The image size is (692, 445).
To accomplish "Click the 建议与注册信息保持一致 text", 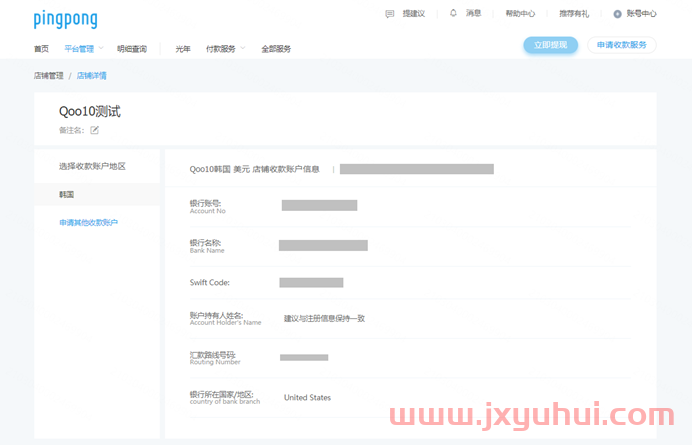I will pyautogui.click(x=324, y=318).
